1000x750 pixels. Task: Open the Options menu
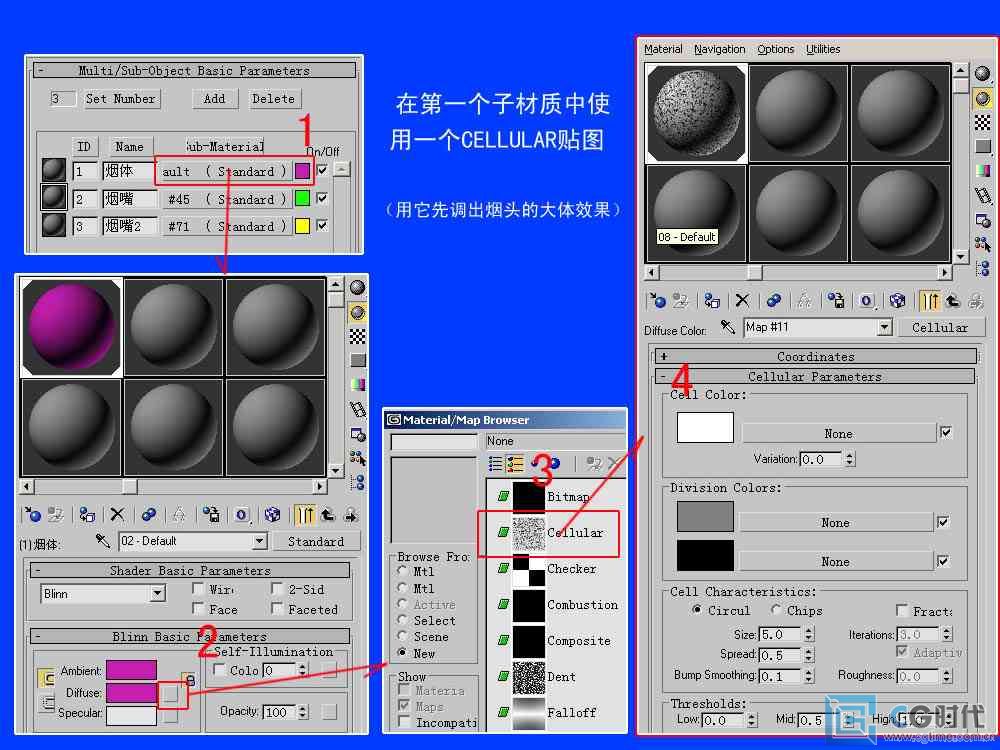776,49
